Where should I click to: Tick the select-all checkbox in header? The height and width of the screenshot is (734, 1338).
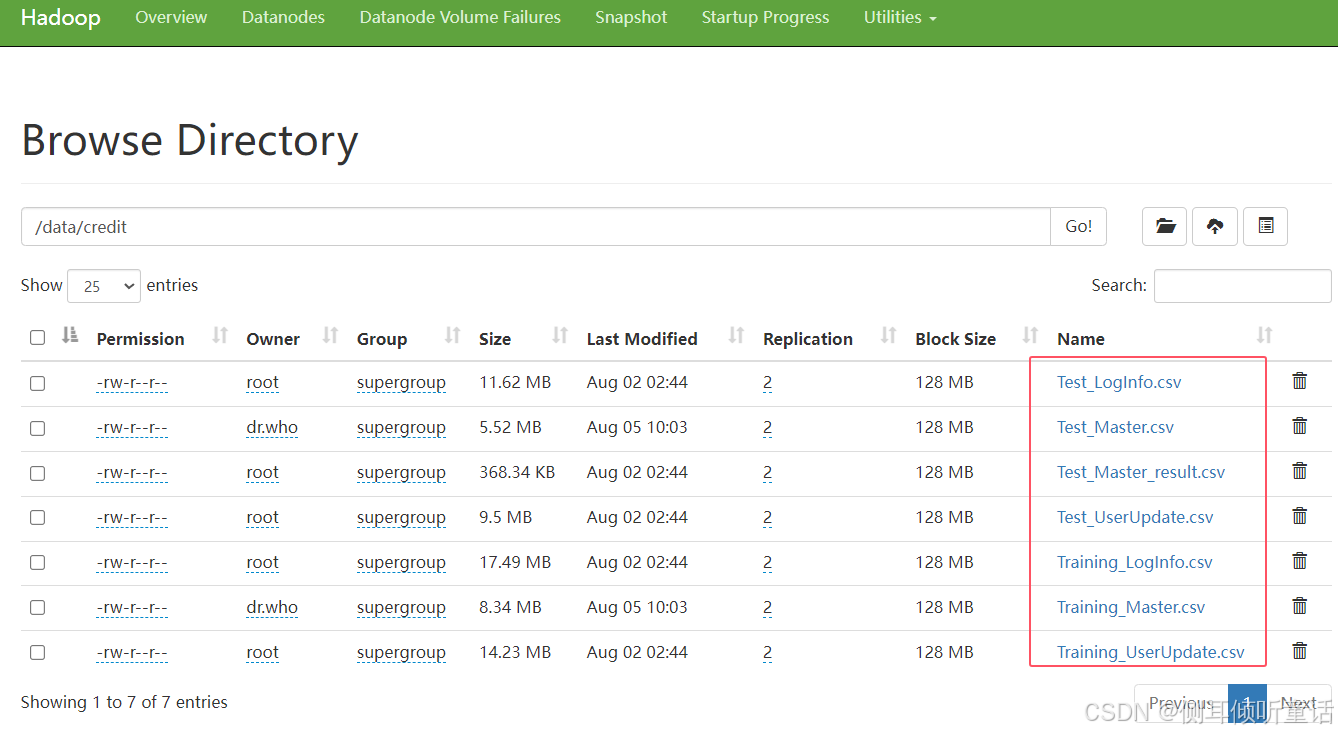point(37,338)
